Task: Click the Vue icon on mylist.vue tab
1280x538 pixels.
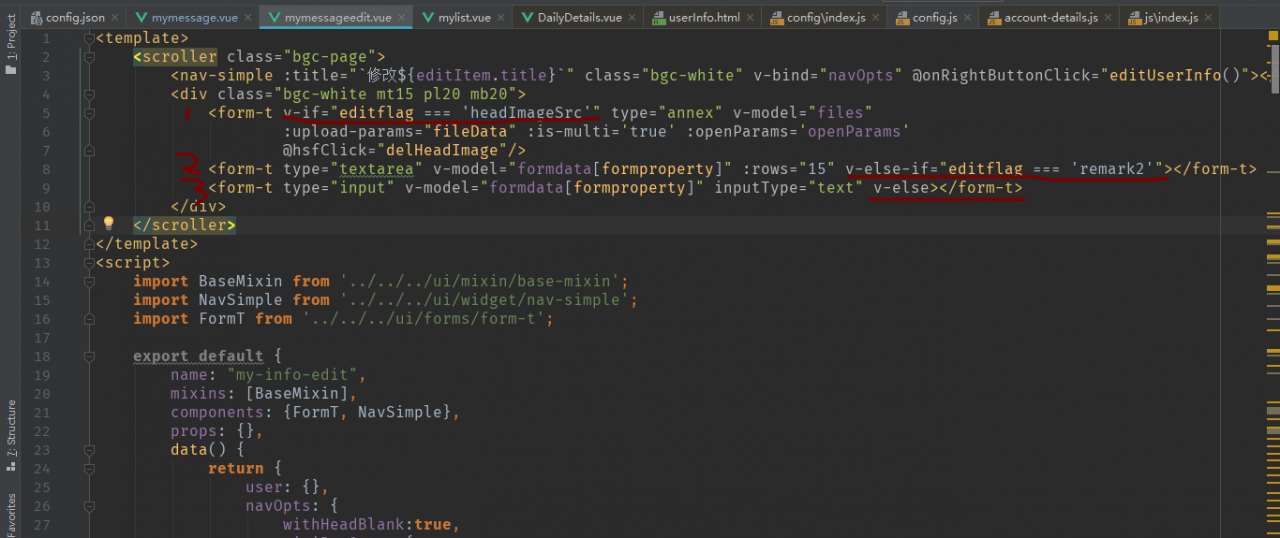Action: 428,18
